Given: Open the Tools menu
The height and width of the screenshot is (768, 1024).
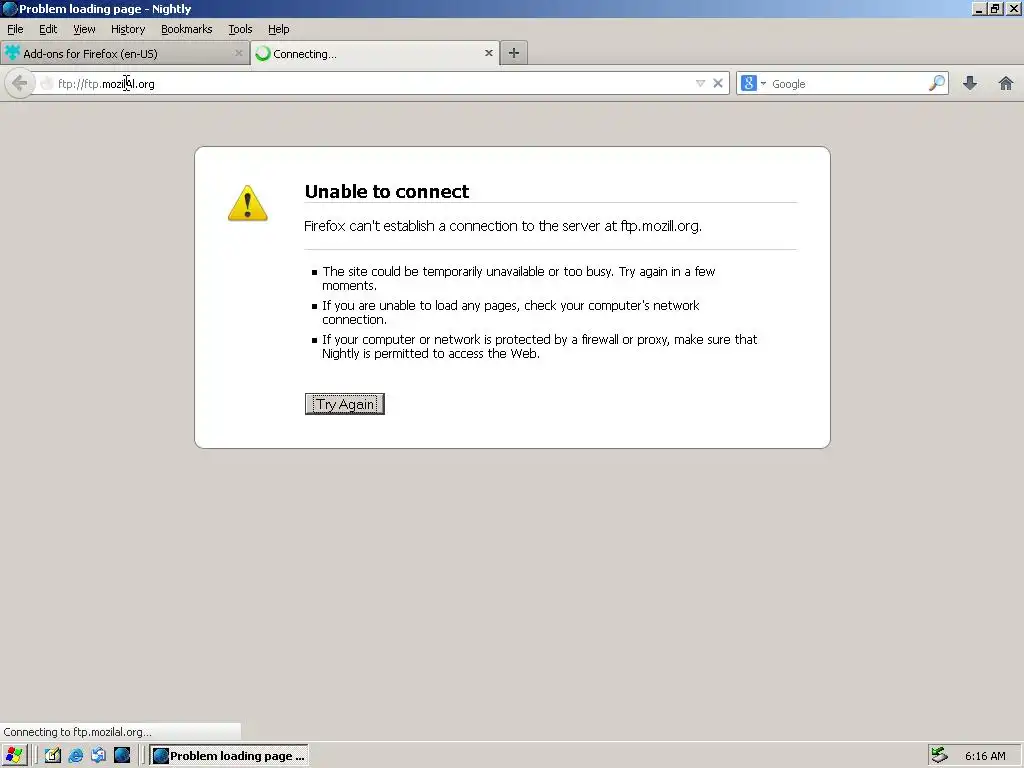Looking at the screenshot, I should (240, 29).
